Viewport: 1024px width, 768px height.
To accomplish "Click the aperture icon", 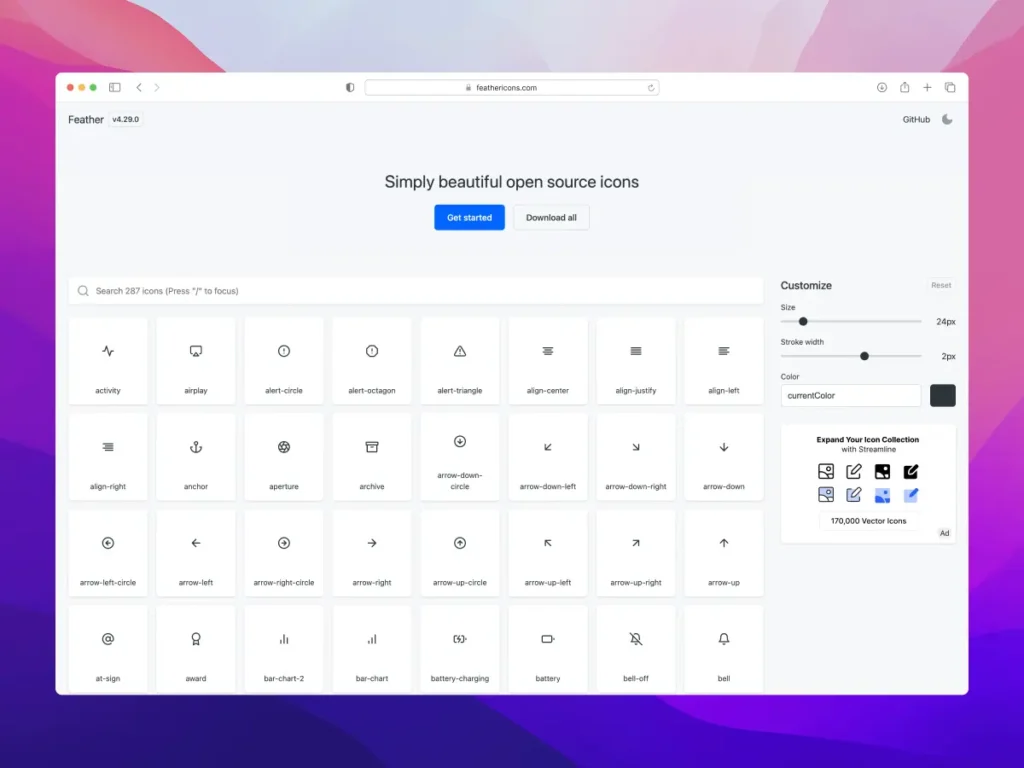I will pyautogui.click(x=283, y=449).
